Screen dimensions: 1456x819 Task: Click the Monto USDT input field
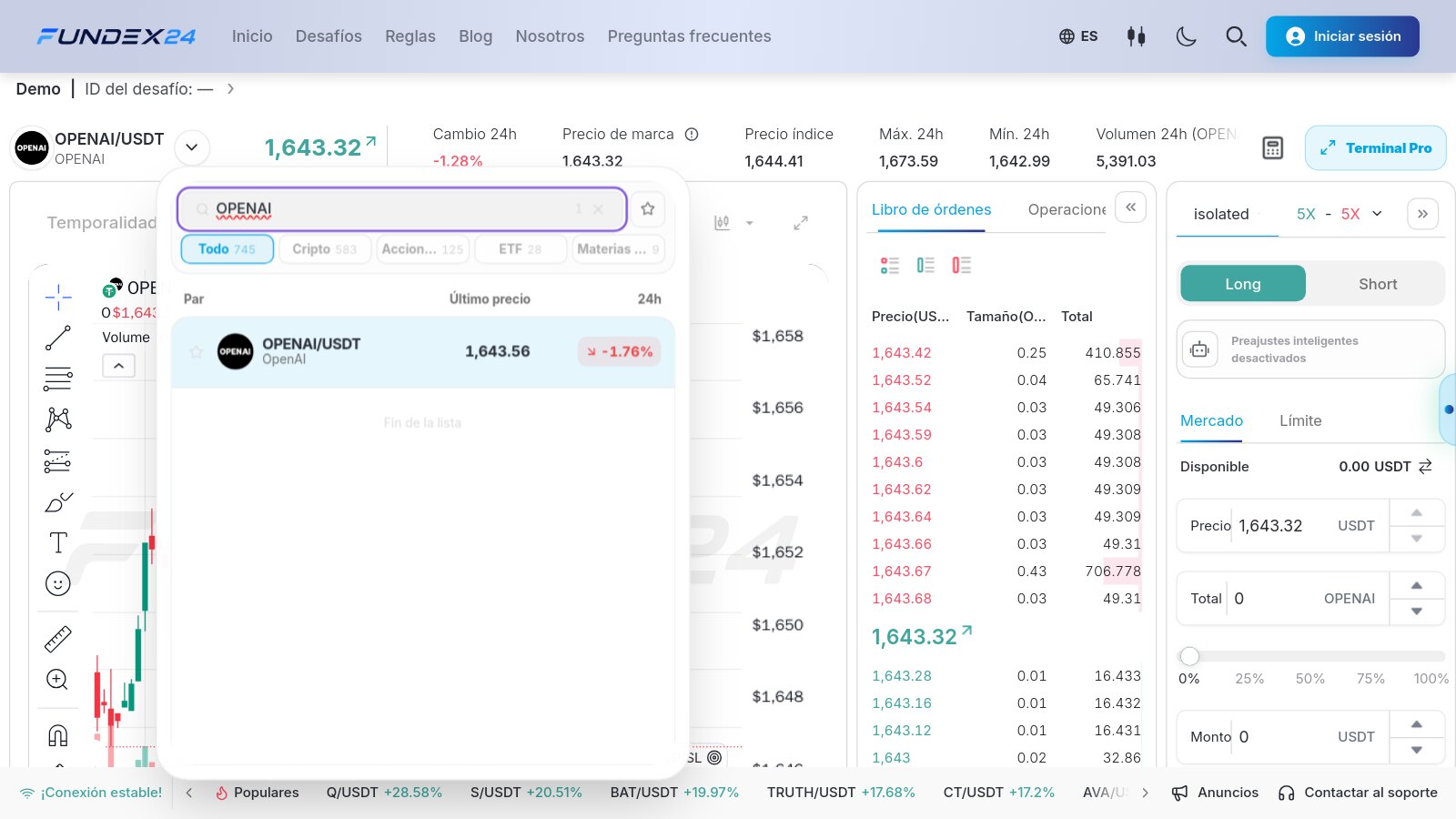1283,736
